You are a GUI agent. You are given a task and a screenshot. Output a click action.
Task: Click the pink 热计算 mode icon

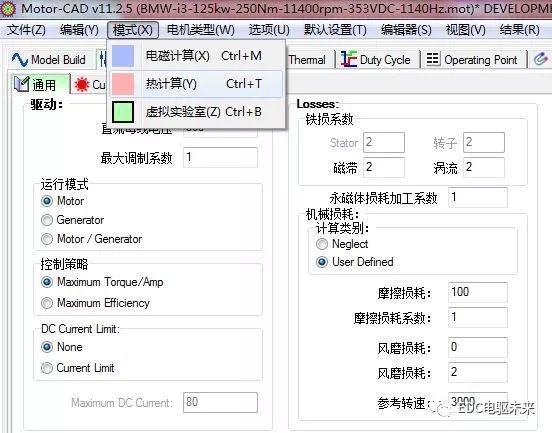click(x=123, y=84)
